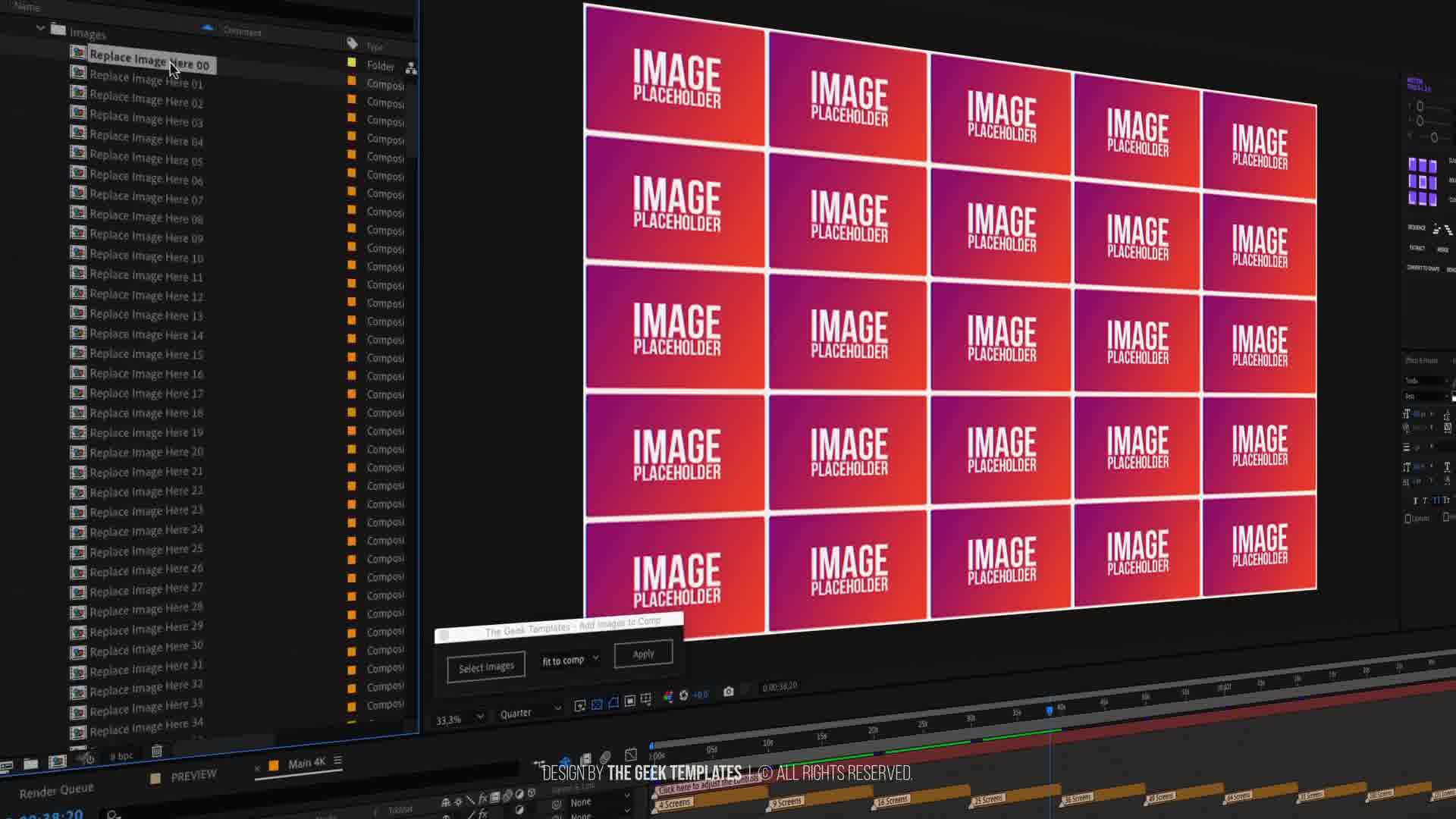Screen dimensions: 1456x819
Task: Open the Quarter resolution dropdown
Action: point(530,711)
